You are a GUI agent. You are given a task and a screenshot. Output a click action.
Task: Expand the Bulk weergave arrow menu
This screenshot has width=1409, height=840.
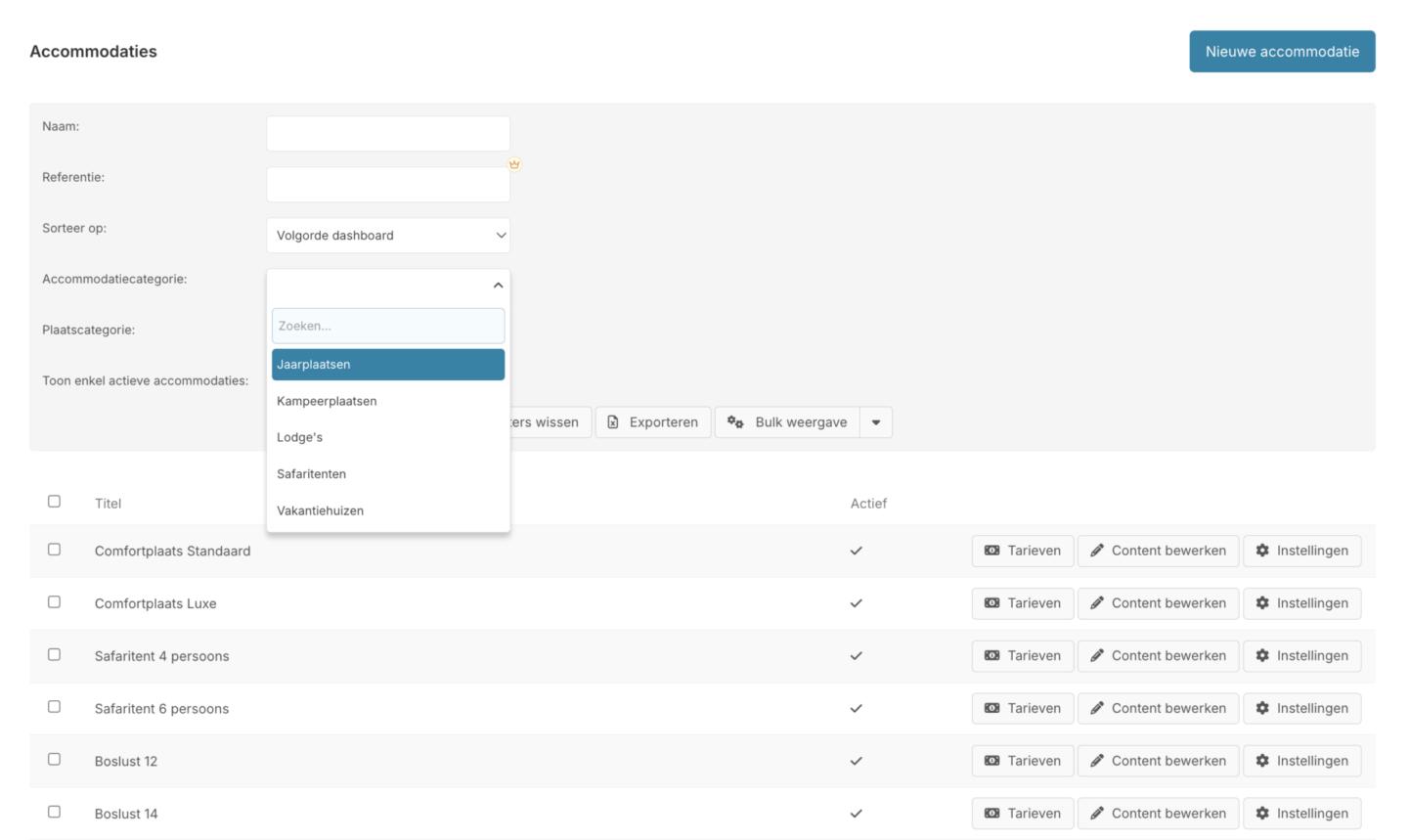pos(876,422)
